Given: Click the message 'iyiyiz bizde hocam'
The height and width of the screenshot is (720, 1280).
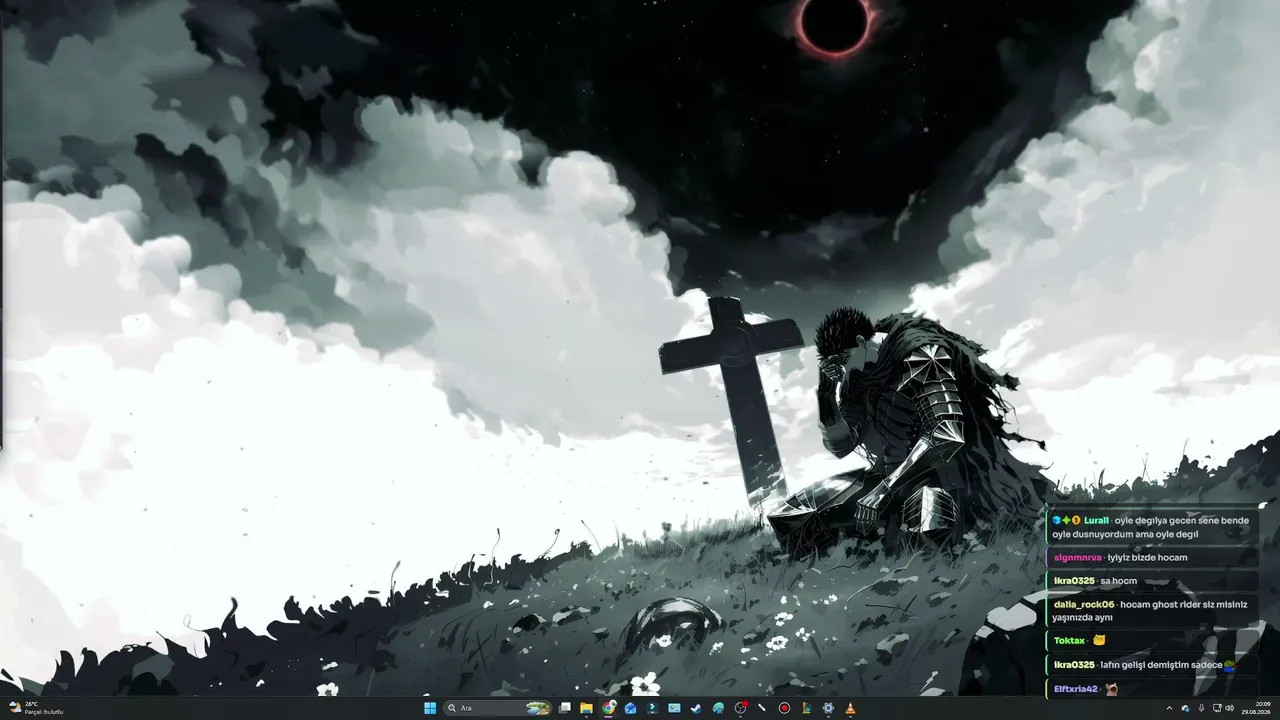Looking at the screenshot, I should (1147, 557).
